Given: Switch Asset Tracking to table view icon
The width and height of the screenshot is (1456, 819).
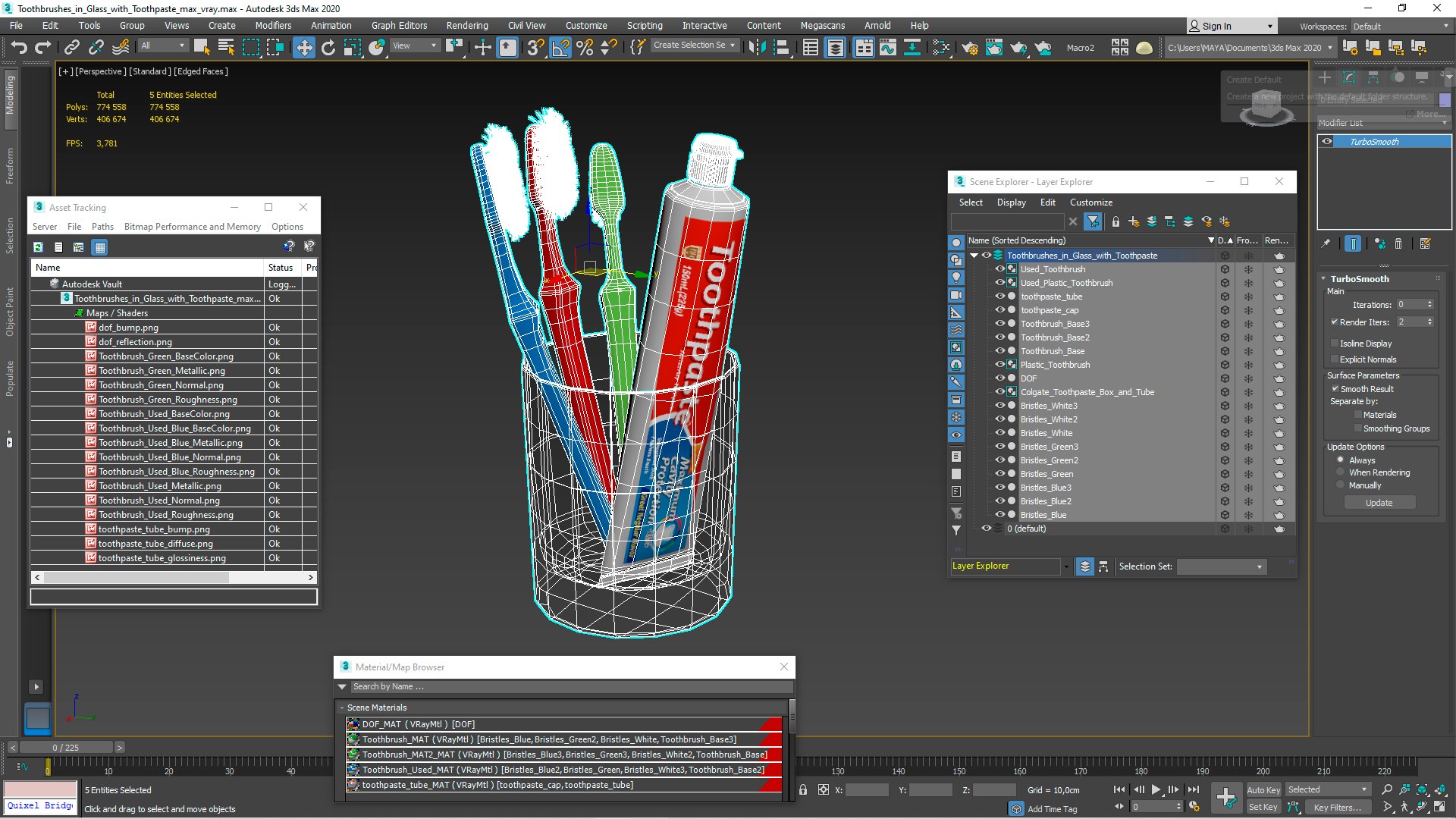Looking at the screenshot, I should pos(99,247).
